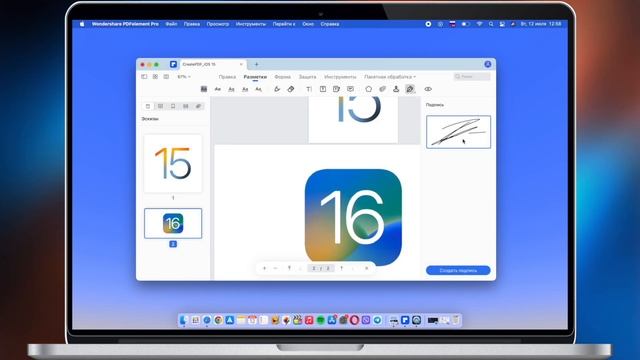This screenshot has height=360, width=640.
Task: Open Google Chrome from the Dock
Action: [x=218, y=320]
